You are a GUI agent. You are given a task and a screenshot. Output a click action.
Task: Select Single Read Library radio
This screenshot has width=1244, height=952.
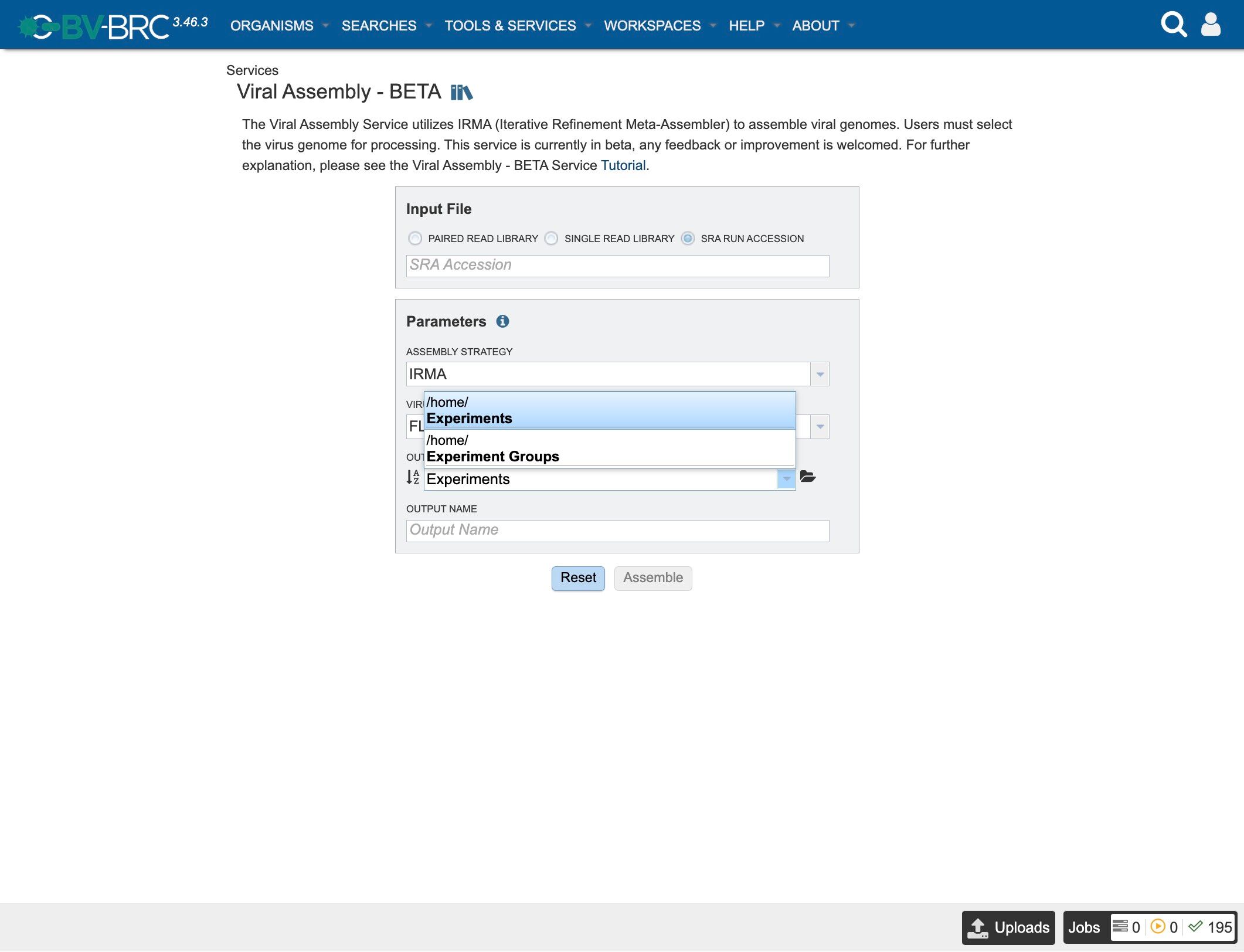pos(551,239)
